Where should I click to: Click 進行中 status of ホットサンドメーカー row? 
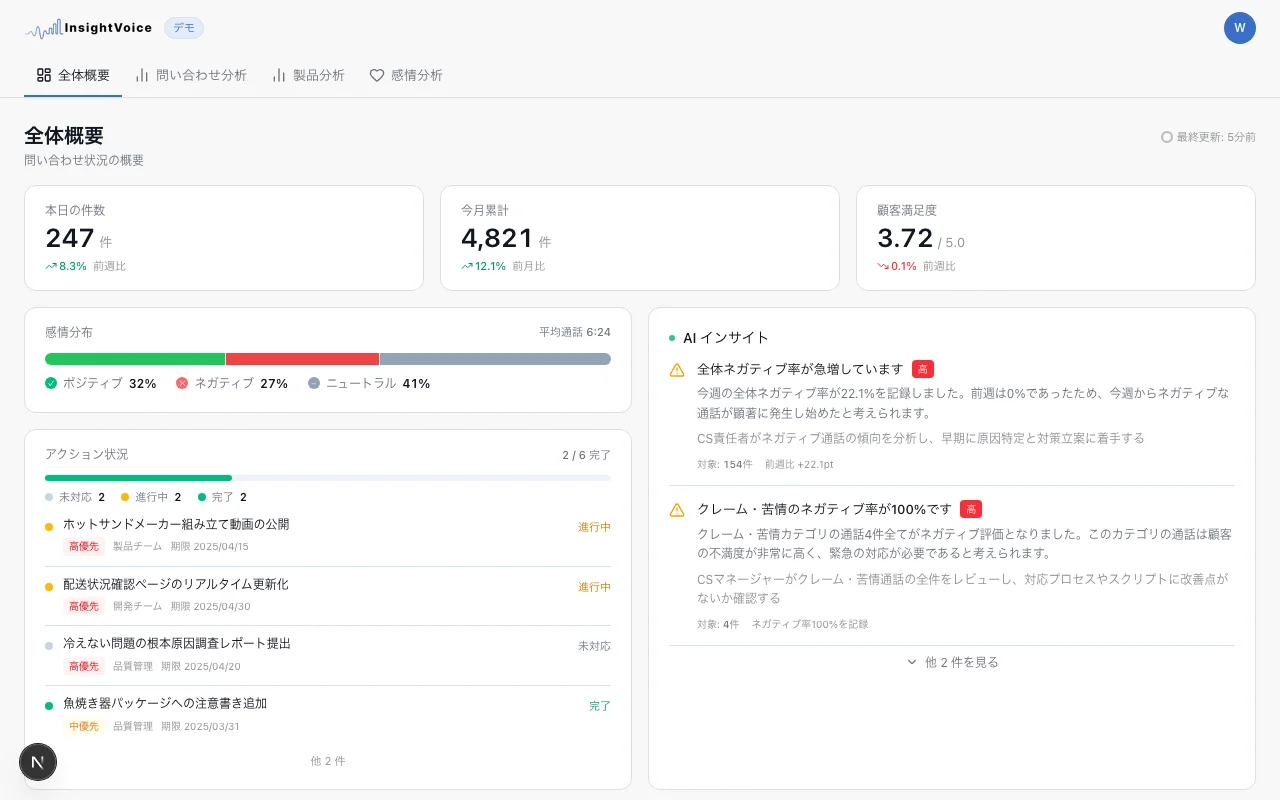point(594,527)
